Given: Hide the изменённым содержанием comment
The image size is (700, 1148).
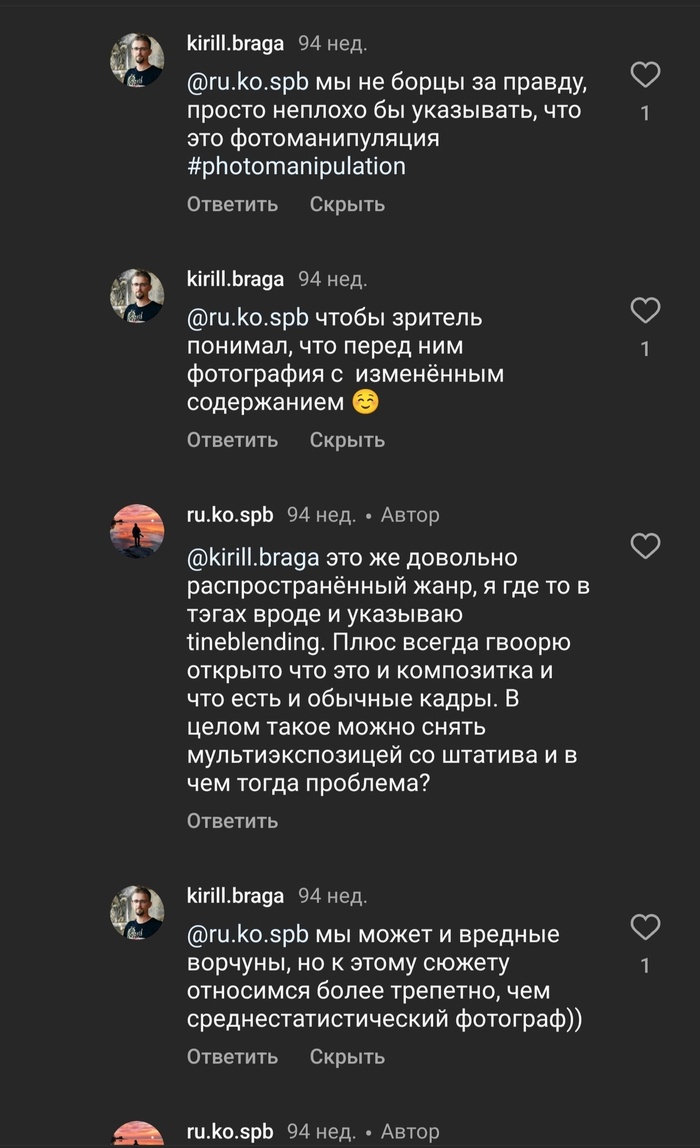Looking at the screenshot, I should [347, 440].
